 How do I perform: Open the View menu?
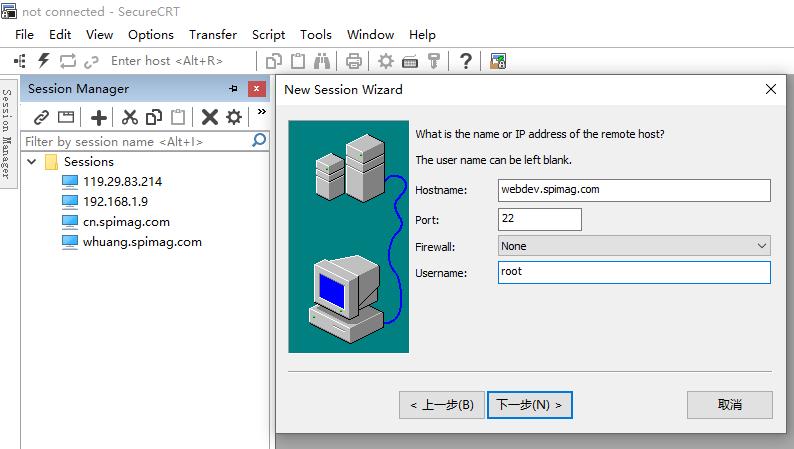(99, 35)
